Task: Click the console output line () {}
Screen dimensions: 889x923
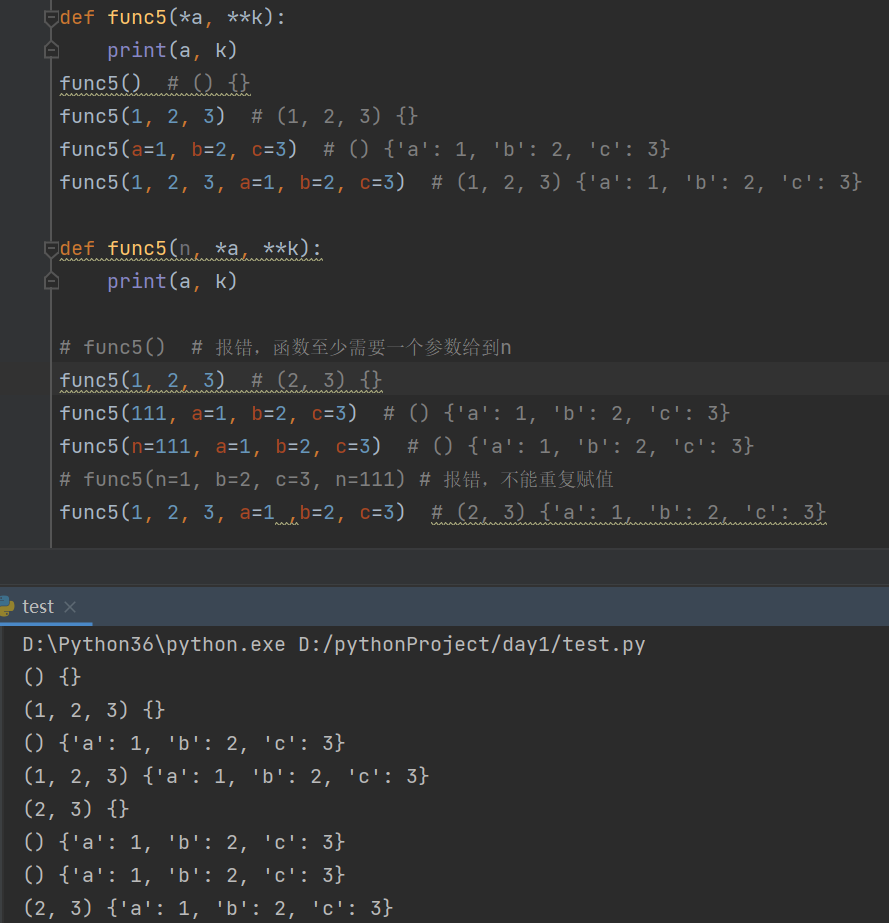Action: click(52, 678)
